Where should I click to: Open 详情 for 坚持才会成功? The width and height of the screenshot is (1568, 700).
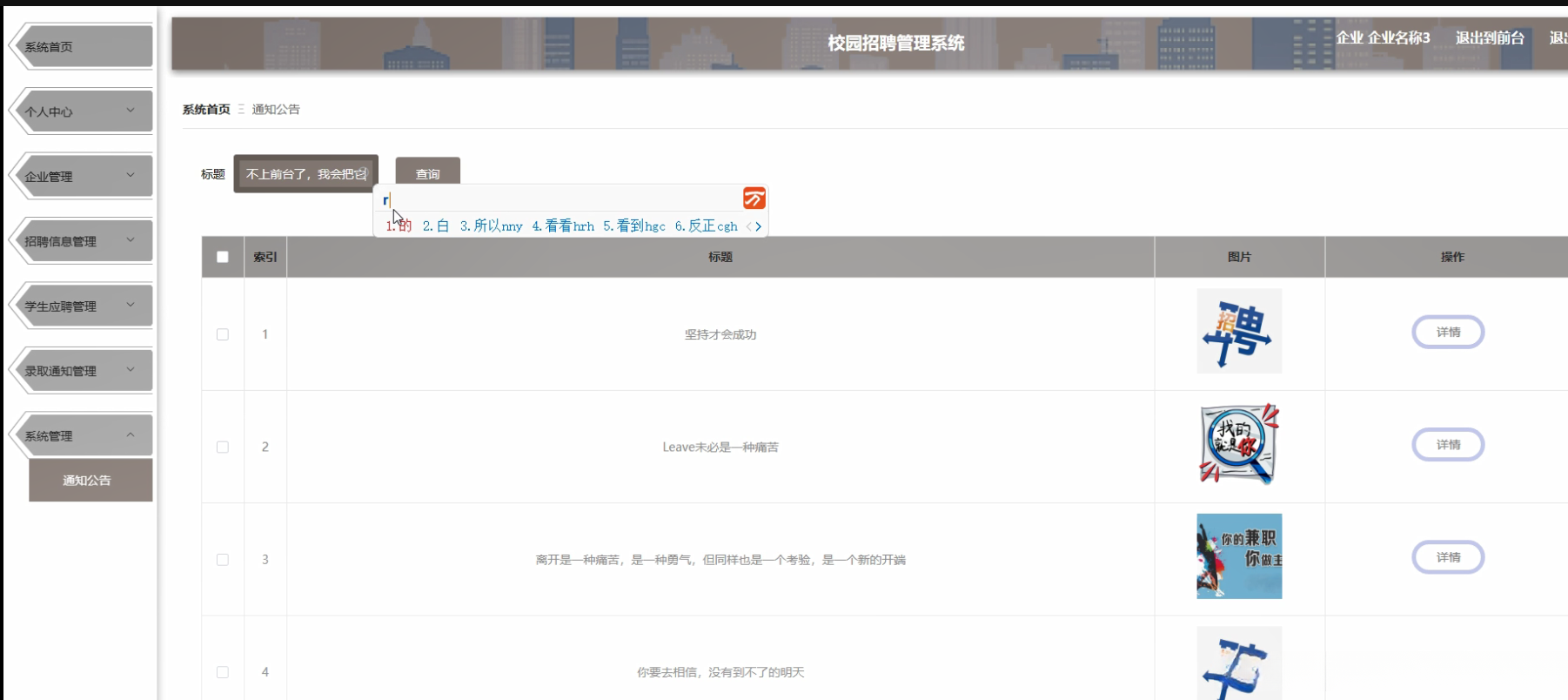(1448, 332)
